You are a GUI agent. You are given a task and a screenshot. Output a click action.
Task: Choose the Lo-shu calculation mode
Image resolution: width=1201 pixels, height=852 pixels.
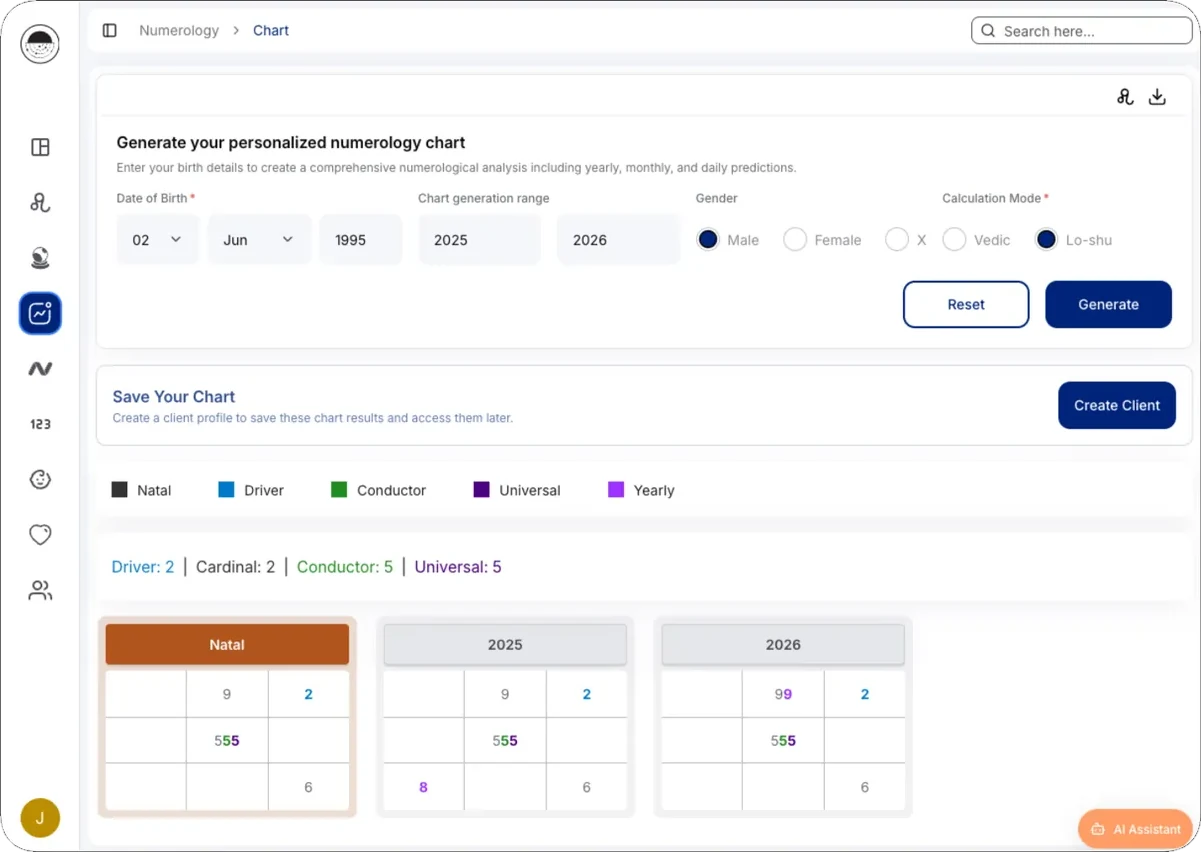(1046, 240)
